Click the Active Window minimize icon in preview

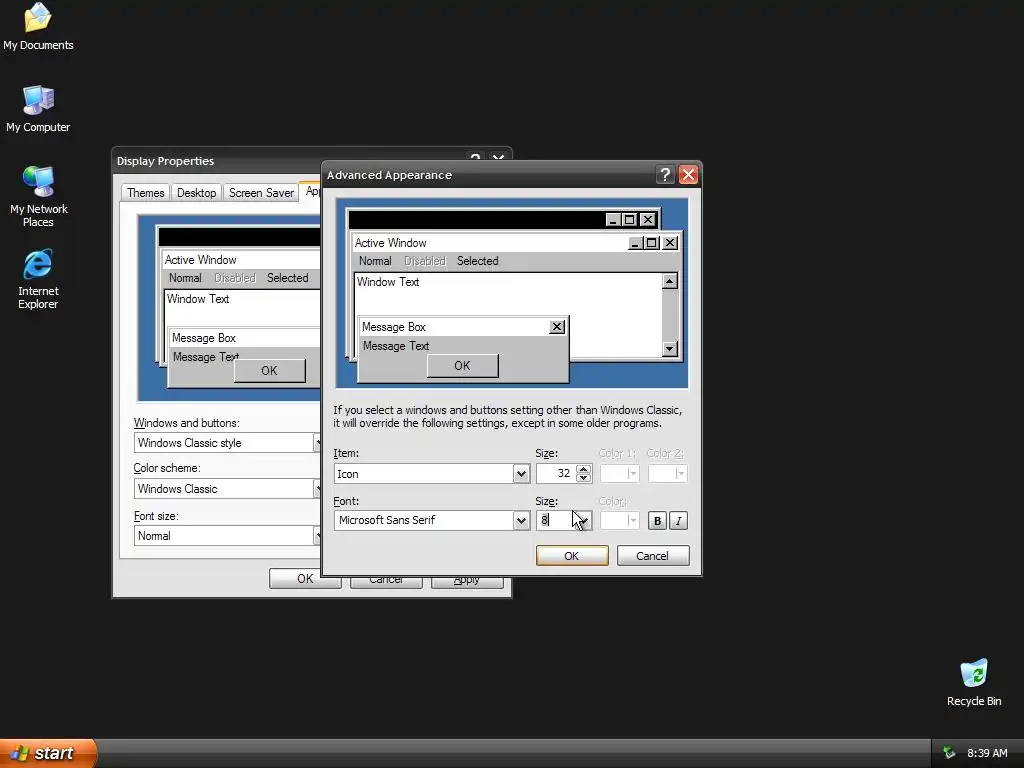635,243
